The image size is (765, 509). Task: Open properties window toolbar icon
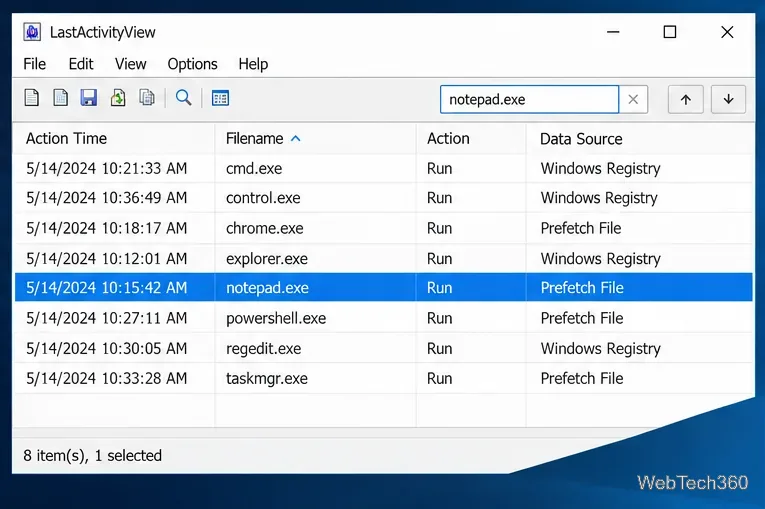(x=220, y=98)
